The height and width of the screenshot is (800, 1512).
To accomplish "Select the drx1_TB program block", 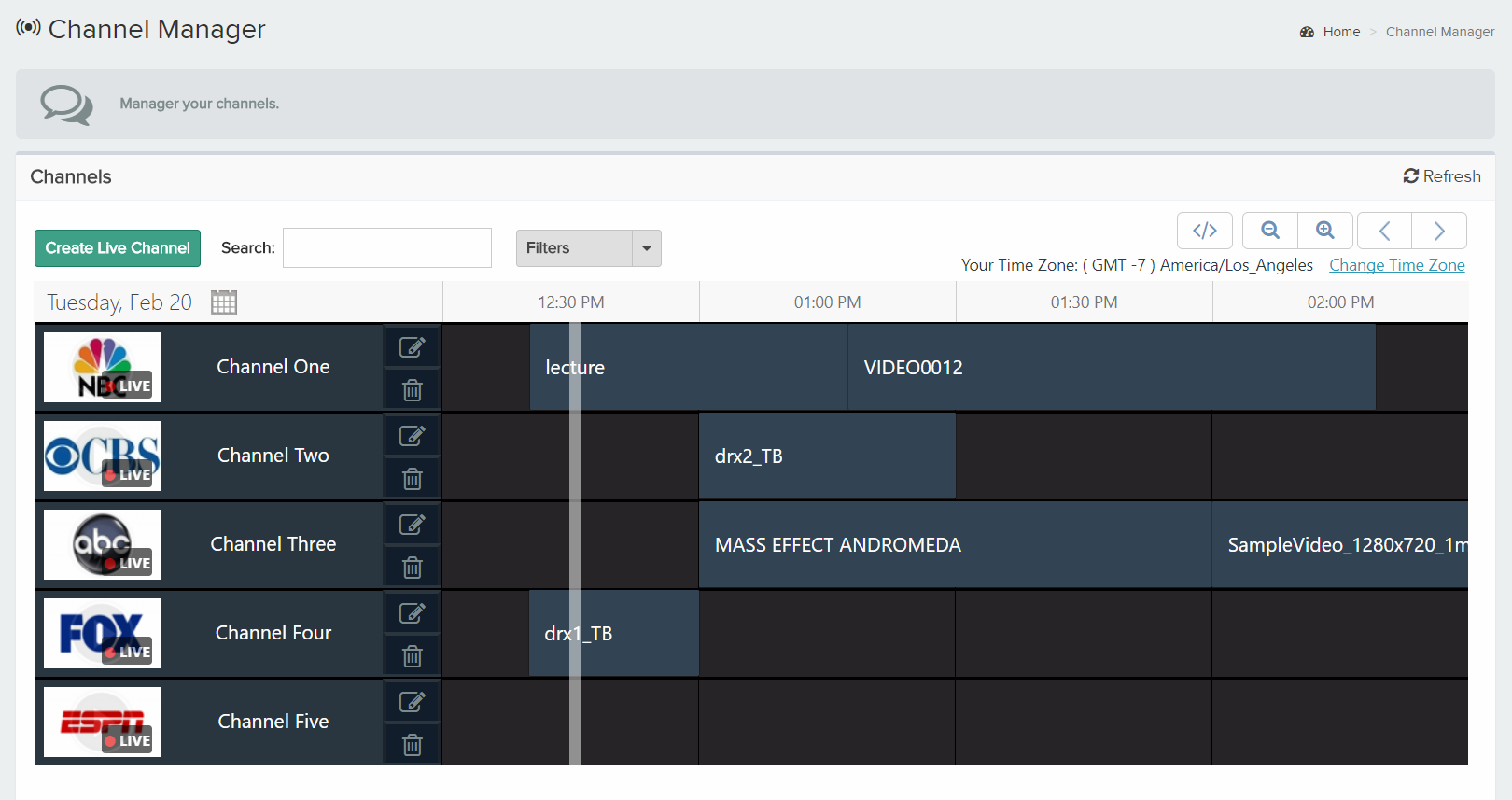I will (x=614, y=634).
